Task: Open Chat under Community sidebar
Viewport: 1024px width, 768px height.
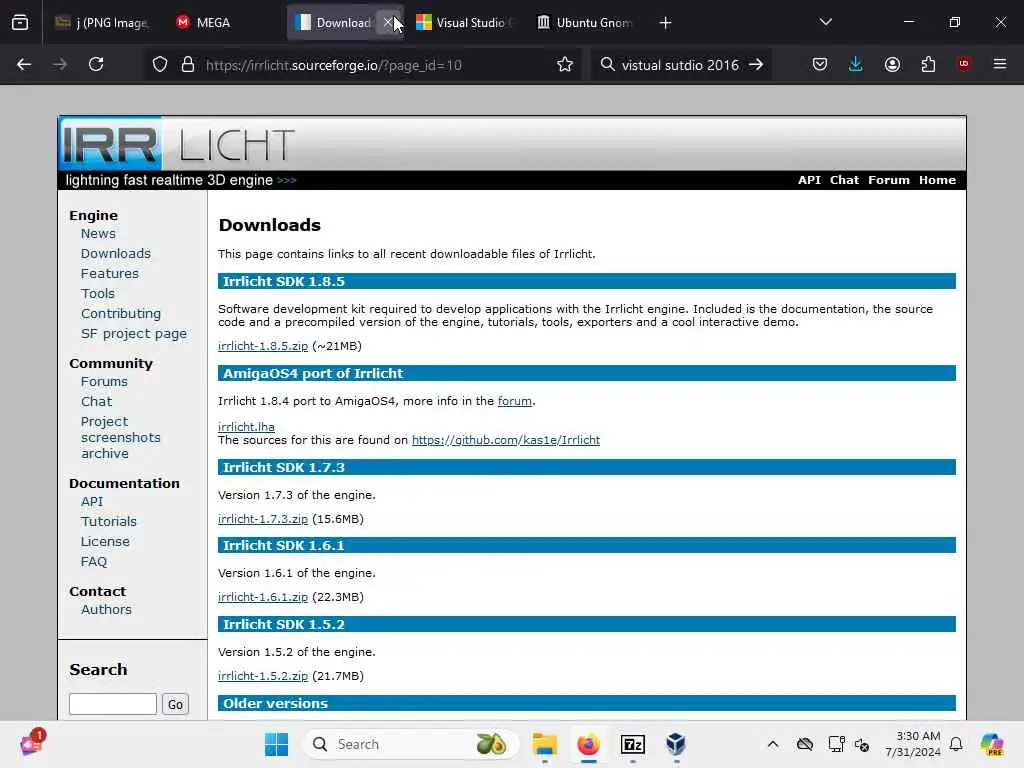Action: [96, 402]
